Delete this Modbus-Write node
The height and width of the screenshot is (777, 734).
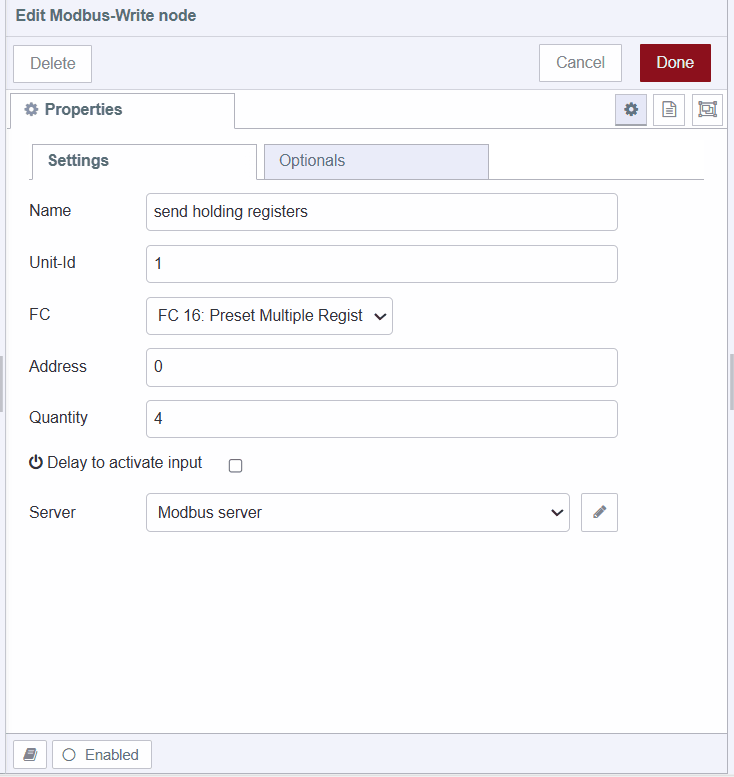(52, 64)
